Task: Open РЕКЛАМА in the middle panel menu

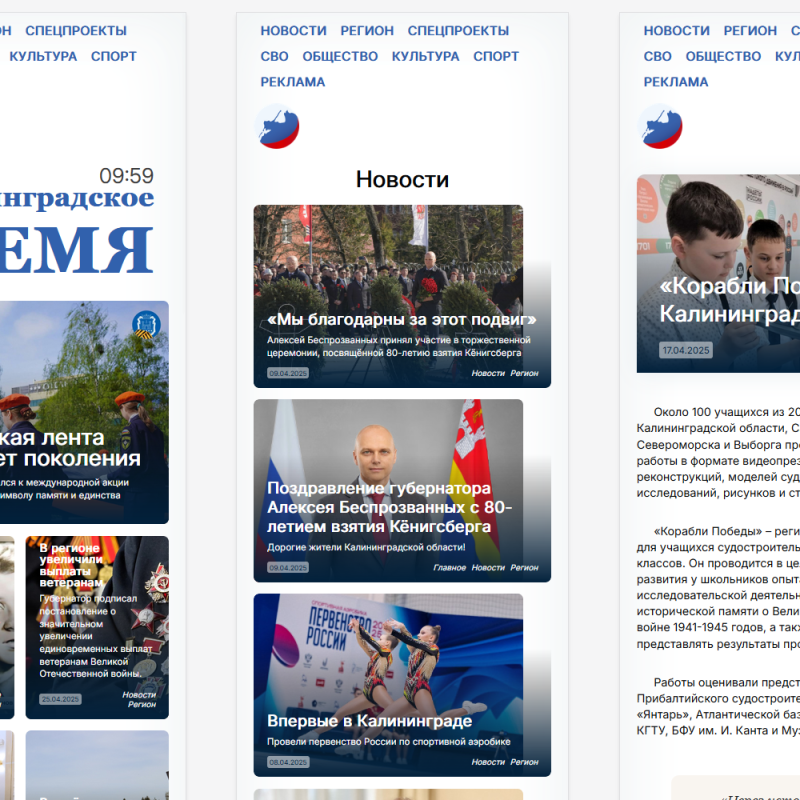Action: pos(293,82)
